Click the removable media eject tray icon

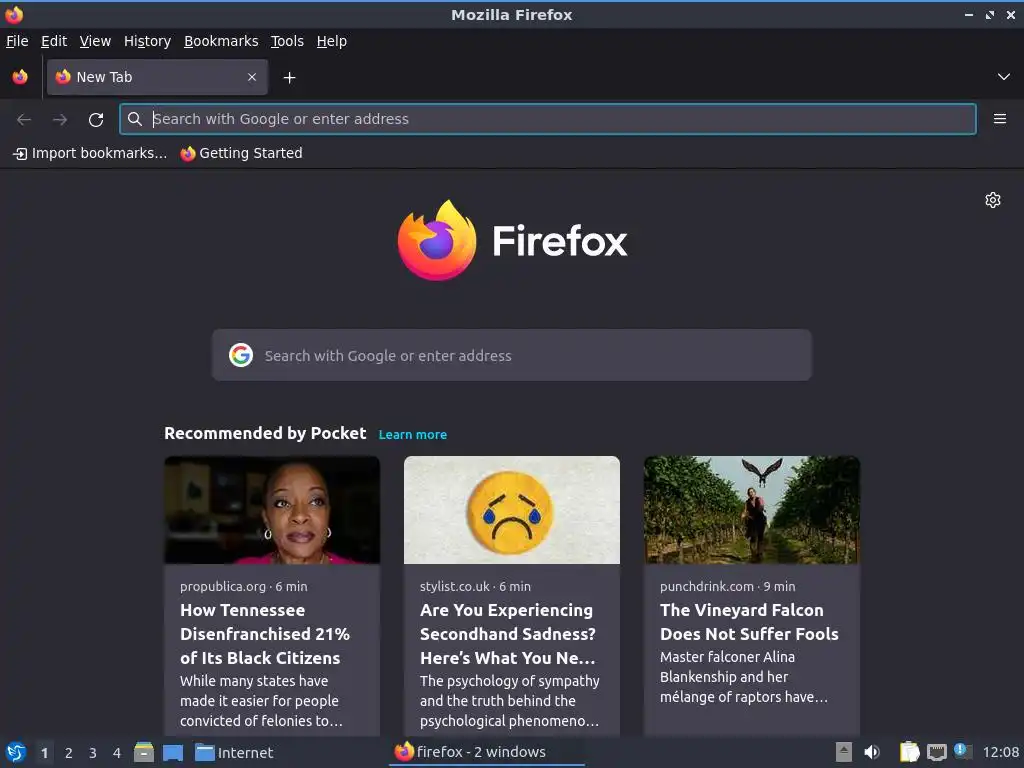click(844, 752)
